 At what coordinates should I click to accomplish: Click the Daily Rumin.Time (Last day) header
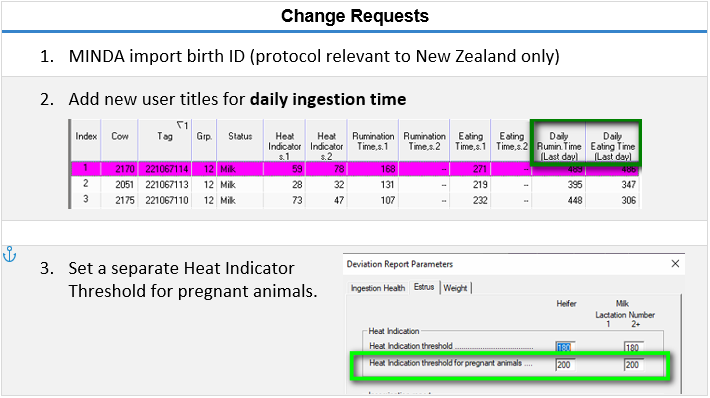click(559, 146)
